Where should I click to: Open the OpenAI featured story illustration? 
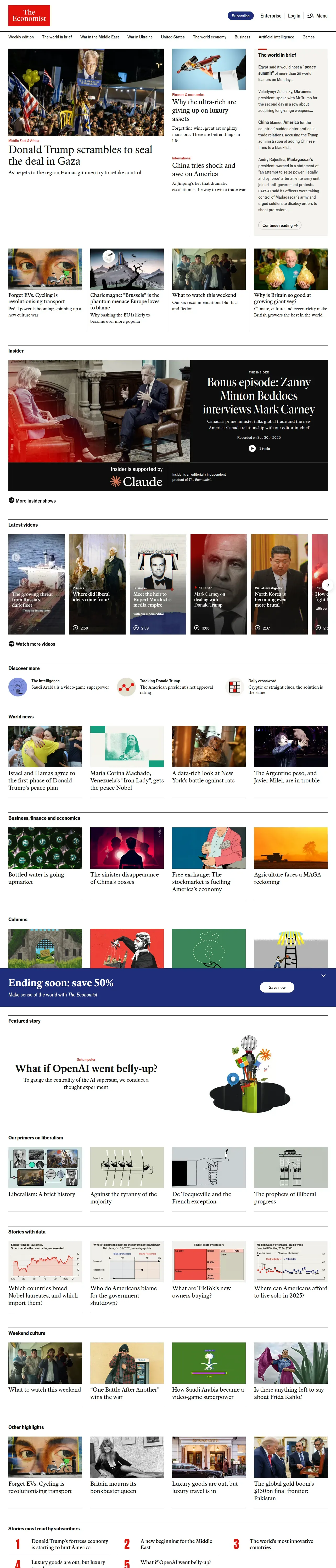tap(250, 1074)
